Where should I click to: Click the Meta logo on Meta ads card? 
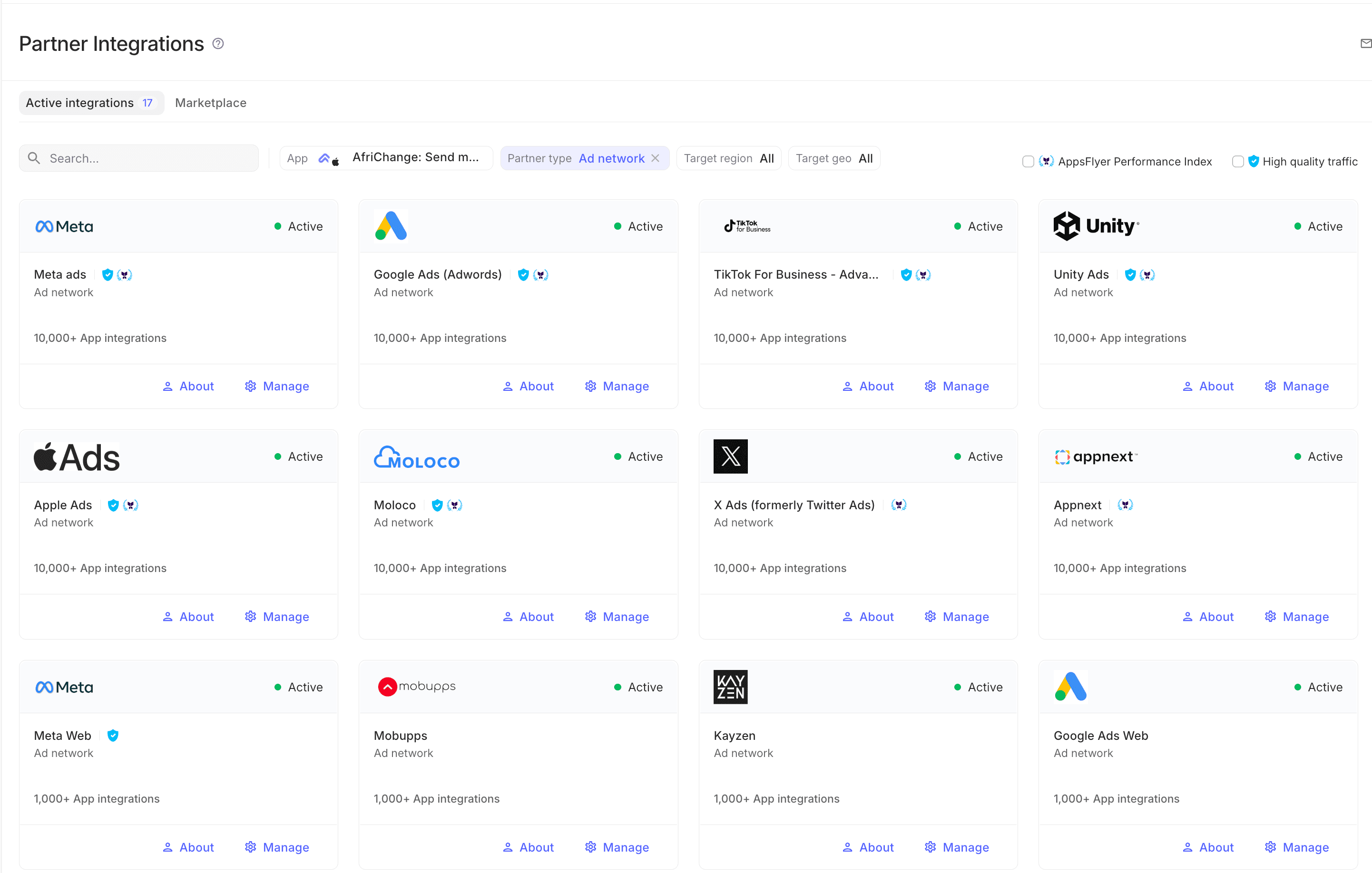coord(64,226)
